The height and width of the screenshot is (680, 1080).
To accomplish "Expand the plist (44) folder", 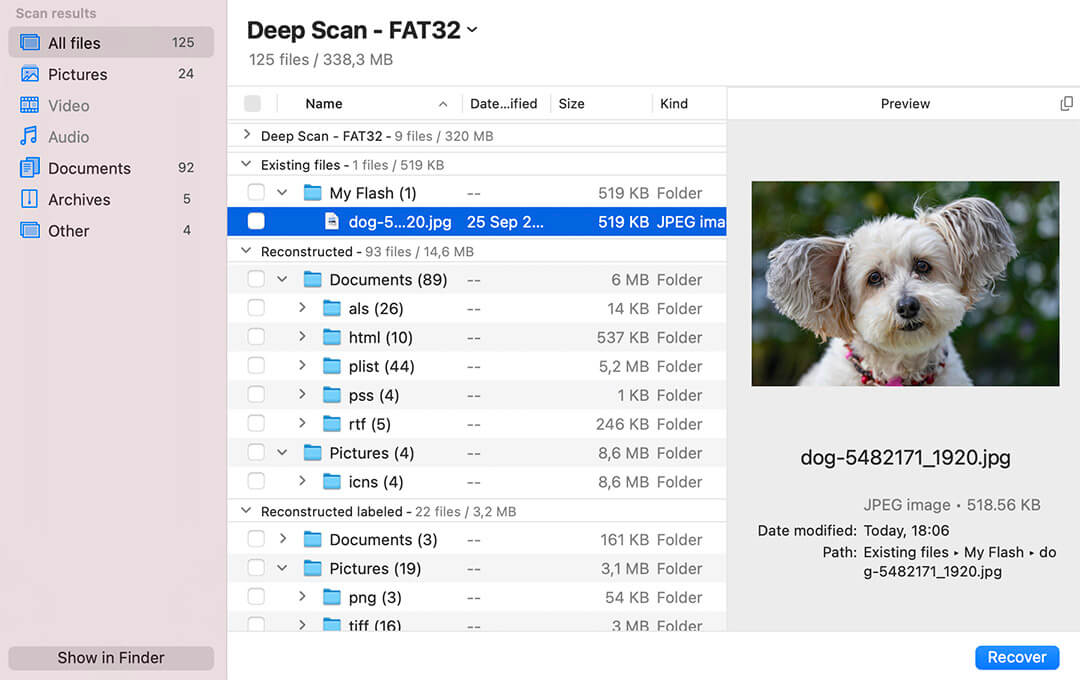I will pos(302,366).
